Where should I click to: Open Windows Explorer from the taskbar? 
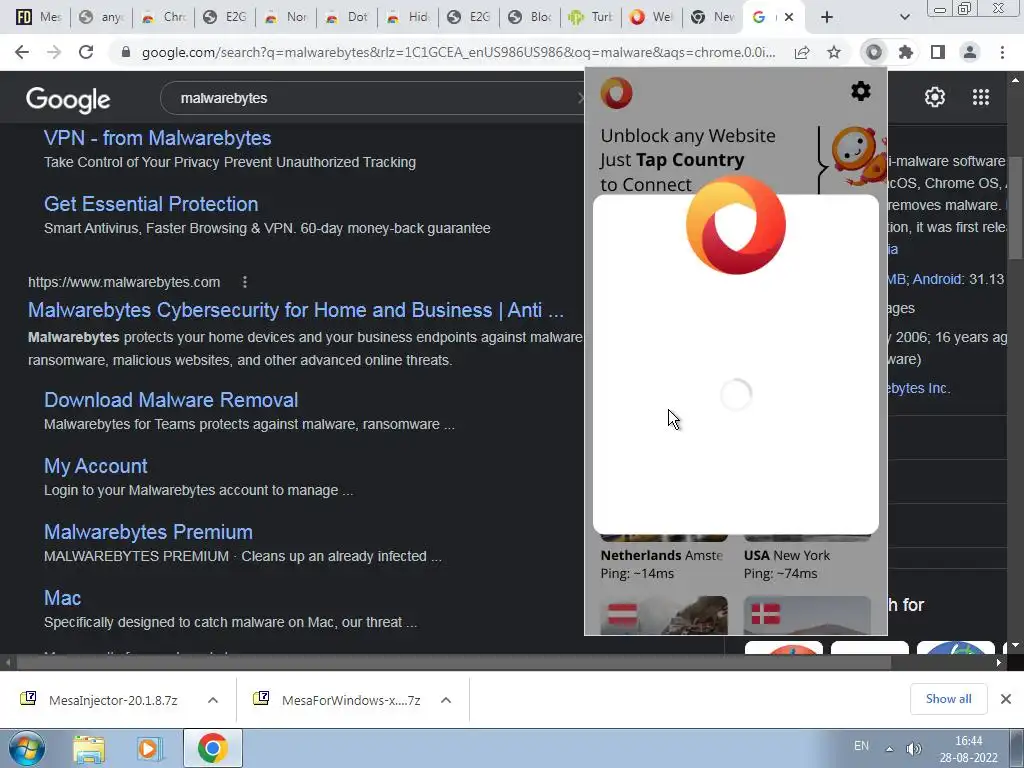click(x=89, y=749)
